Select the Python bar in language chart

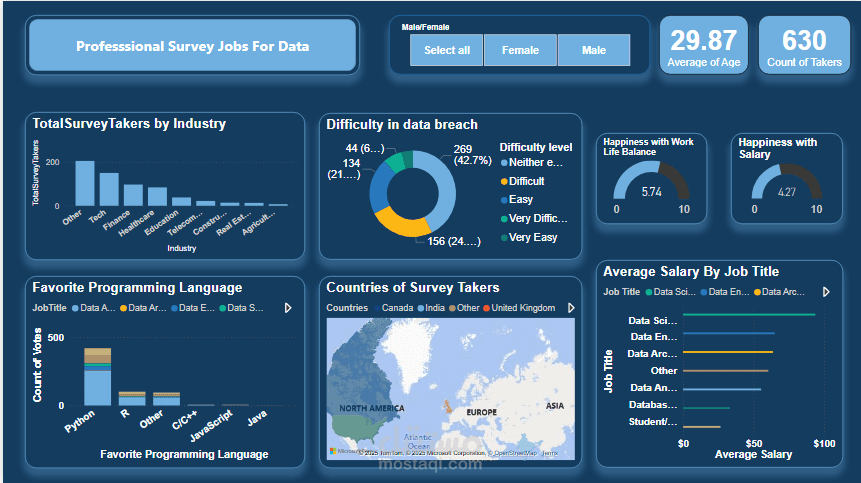click(x=98, y=377)
